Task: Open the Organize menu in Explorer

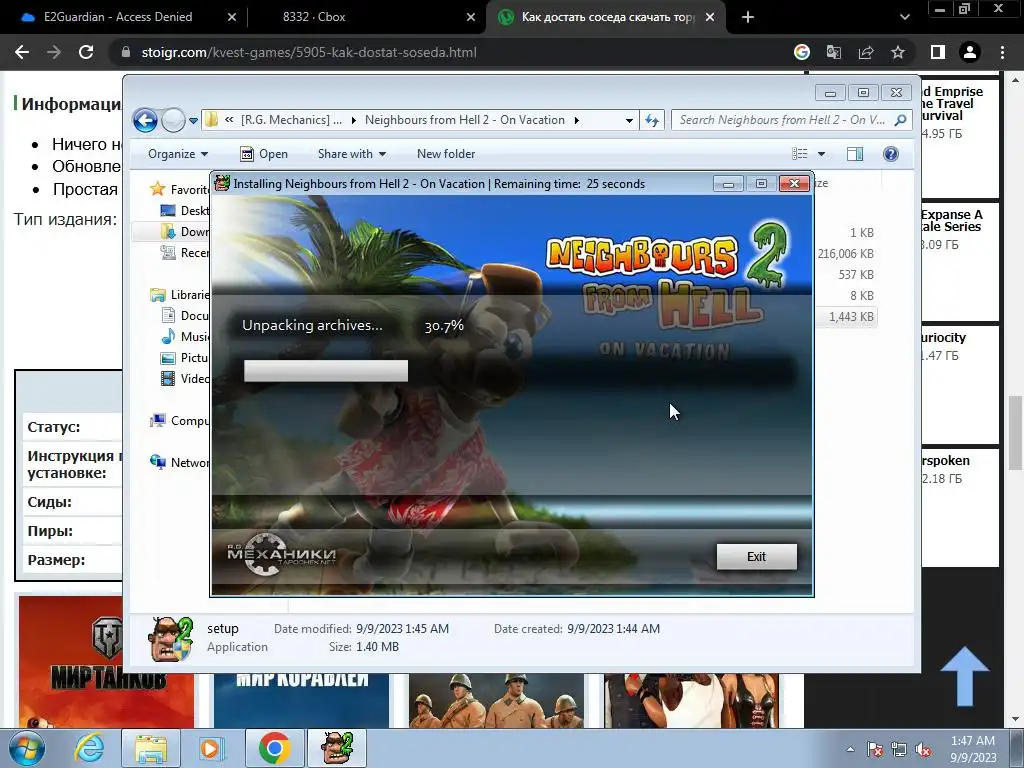Action: point(178,154)
